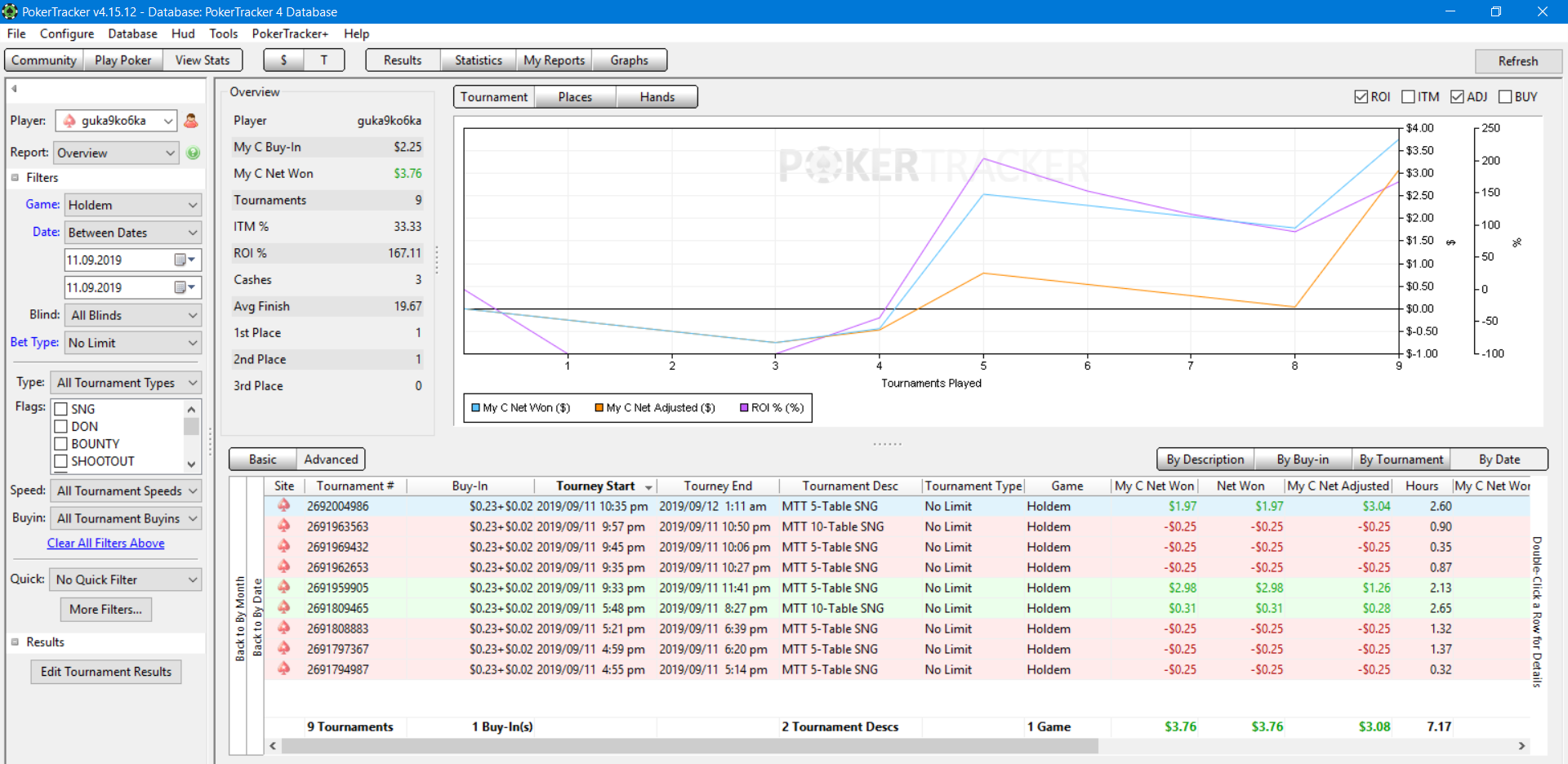This screenshot has width=1568, height=764.
Task: Select the Hands graph tab
Action: [x=657, y=97]
